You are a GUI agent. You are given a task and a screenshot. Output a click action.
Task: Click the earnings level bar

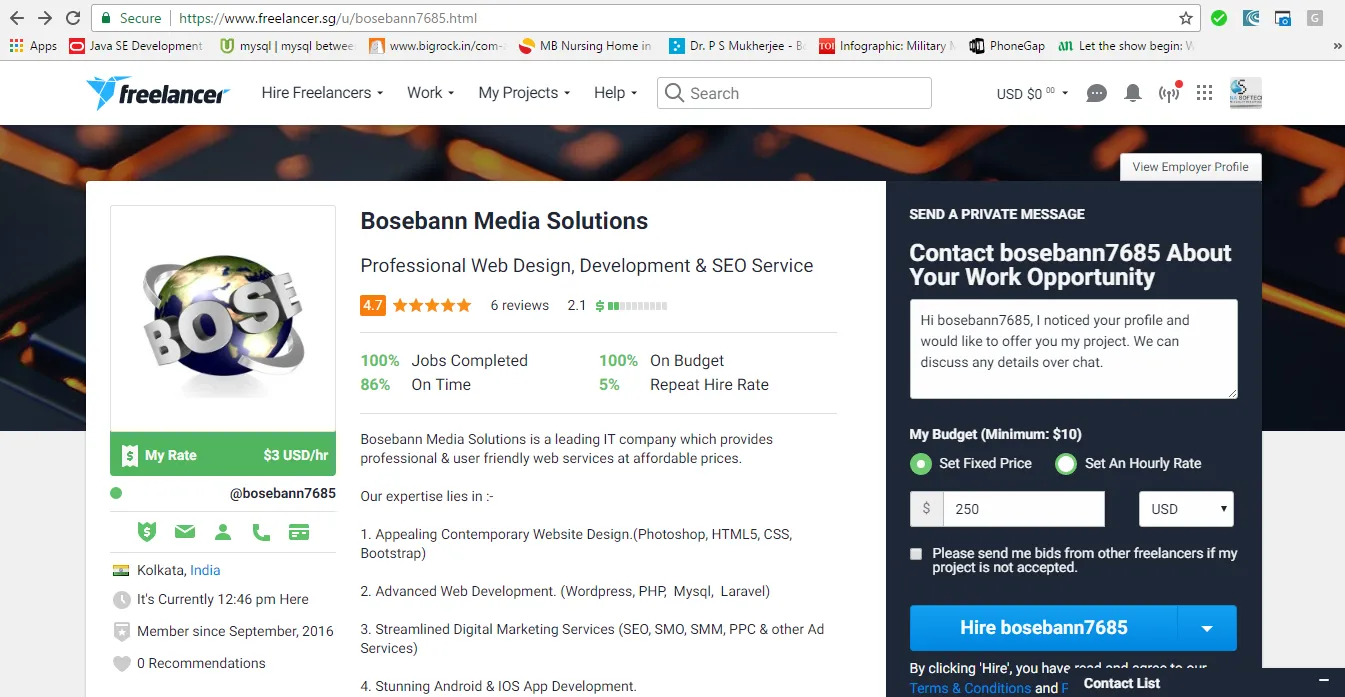tap(631, 306)
